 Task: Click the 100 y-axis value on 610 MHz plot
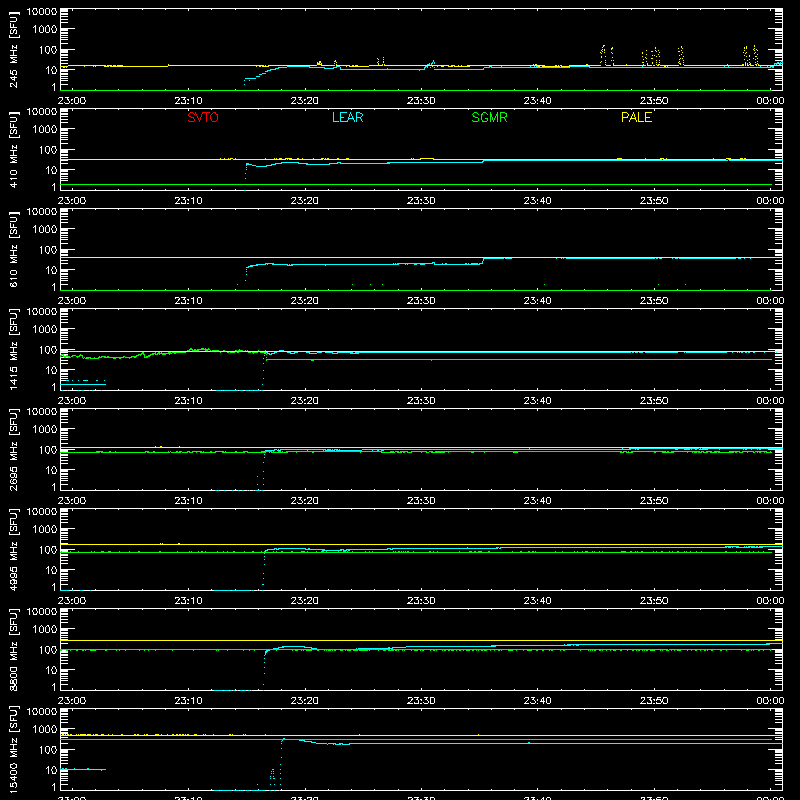pos(48,250)
